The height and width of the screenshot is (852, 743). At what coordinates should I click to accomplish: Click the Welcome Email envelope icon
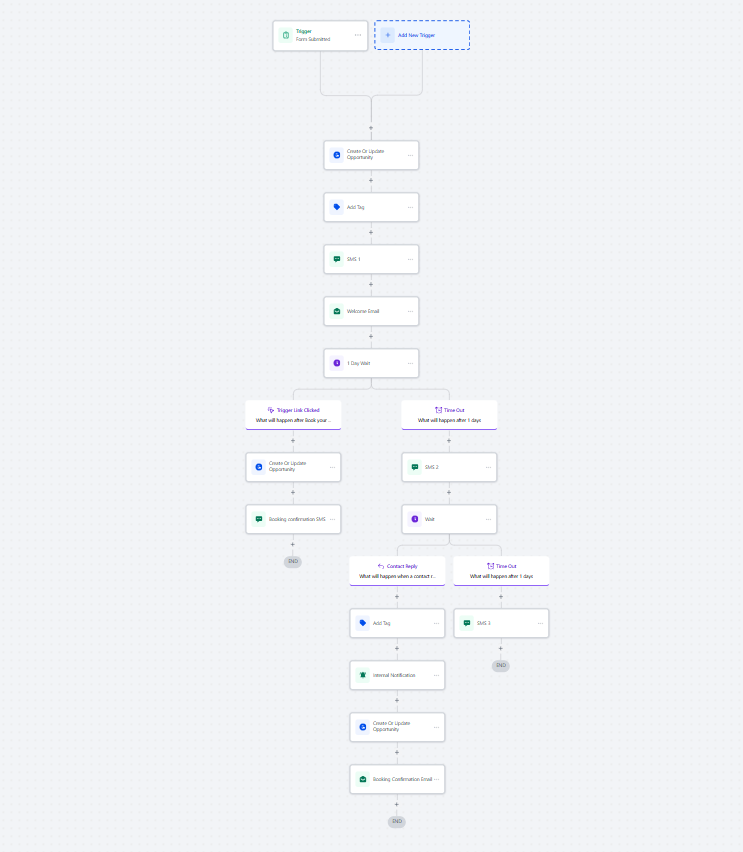point(337,311)
